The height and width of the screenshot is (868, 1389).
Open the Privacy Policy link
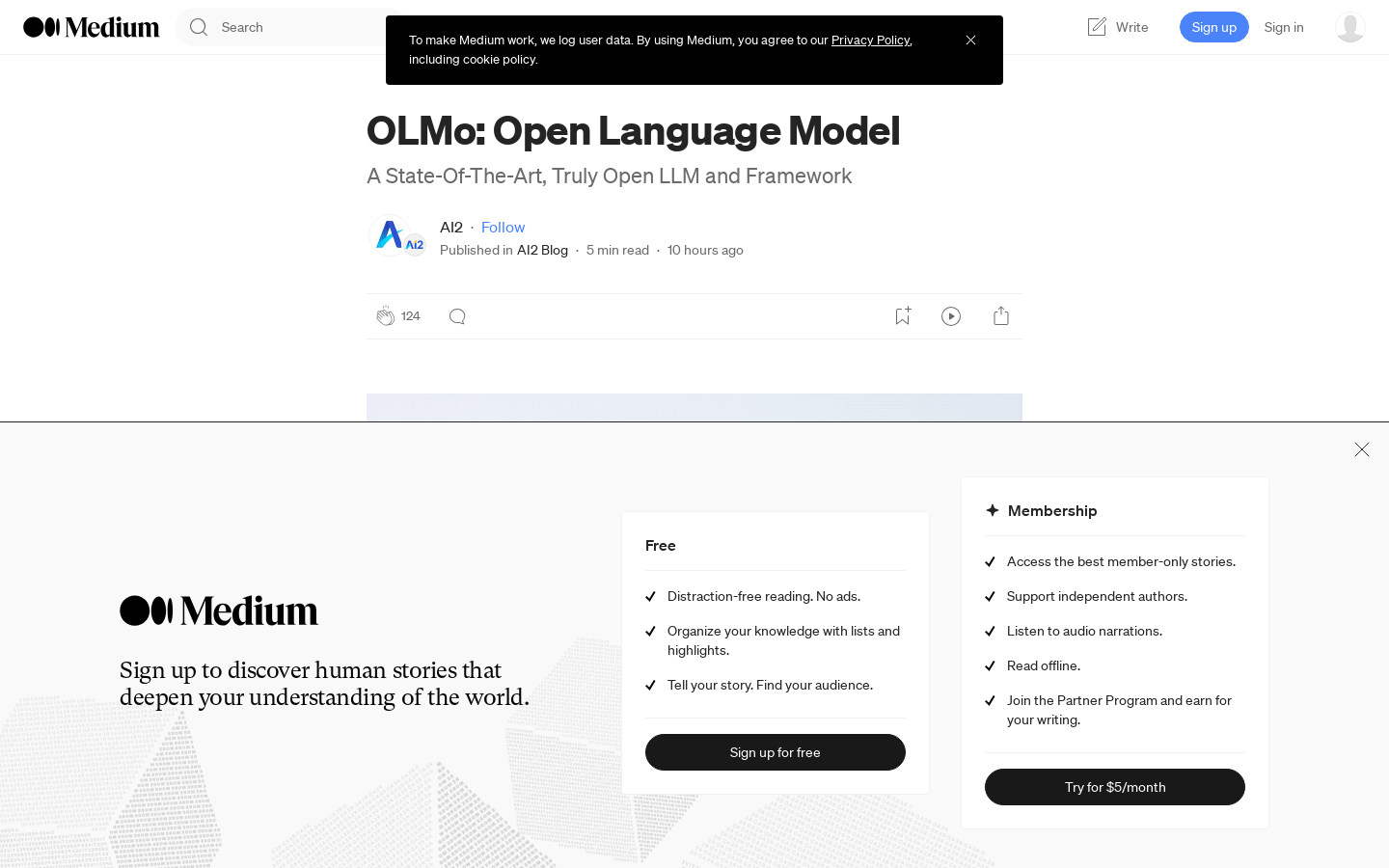point(870,40)
